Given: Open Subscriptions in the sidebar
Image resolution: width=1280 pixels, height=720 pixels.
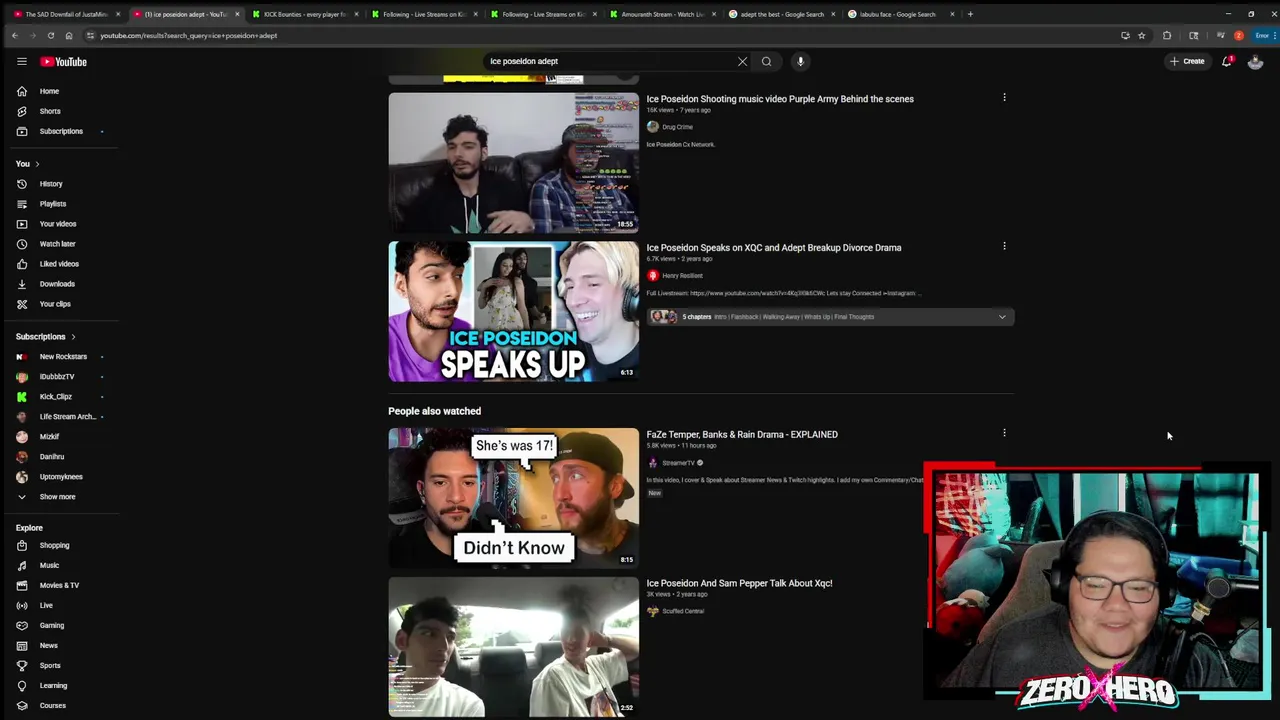Looking at the screenshot, I should pos(60,131).
